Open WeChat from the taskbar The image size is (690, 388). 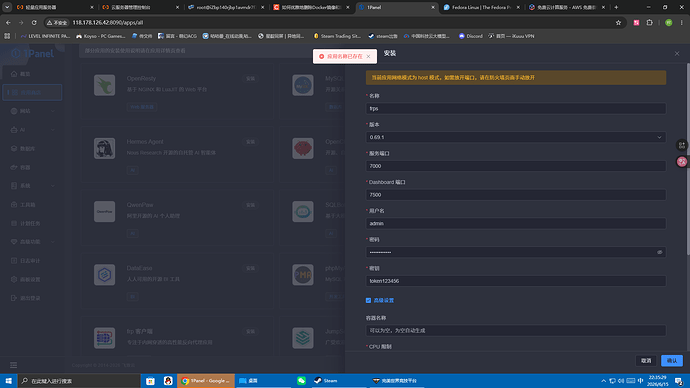click(x=301, y=381)
